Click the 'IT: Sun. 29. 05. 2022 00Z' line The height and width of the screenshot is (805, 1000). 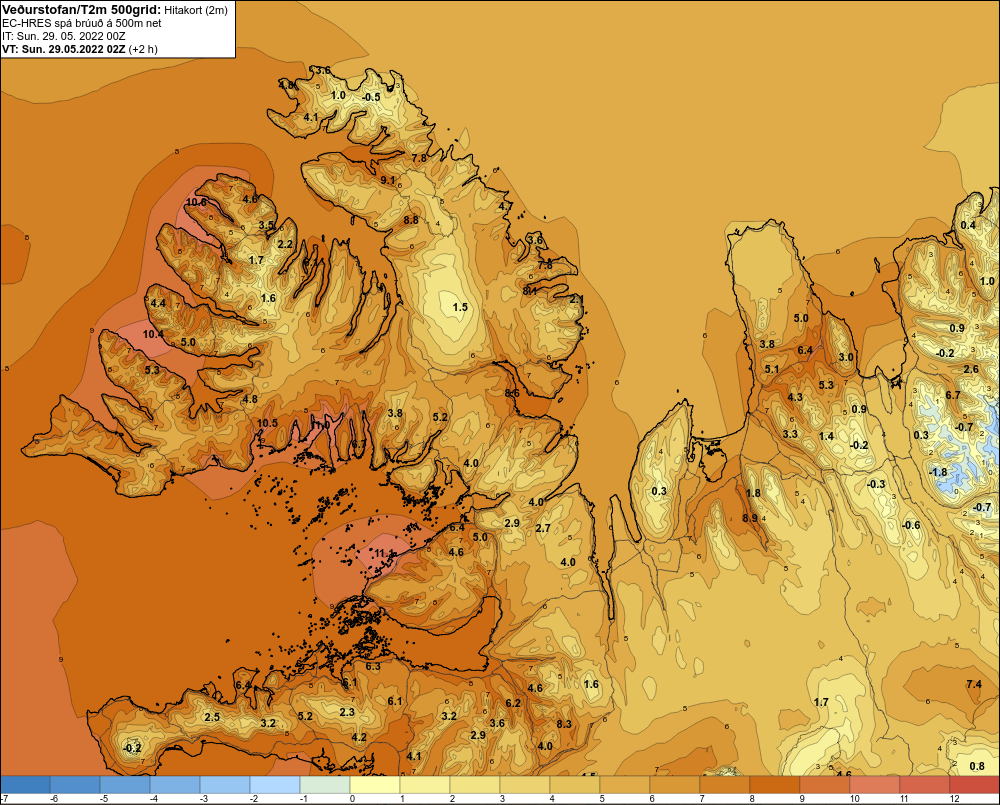click(63, 36)
